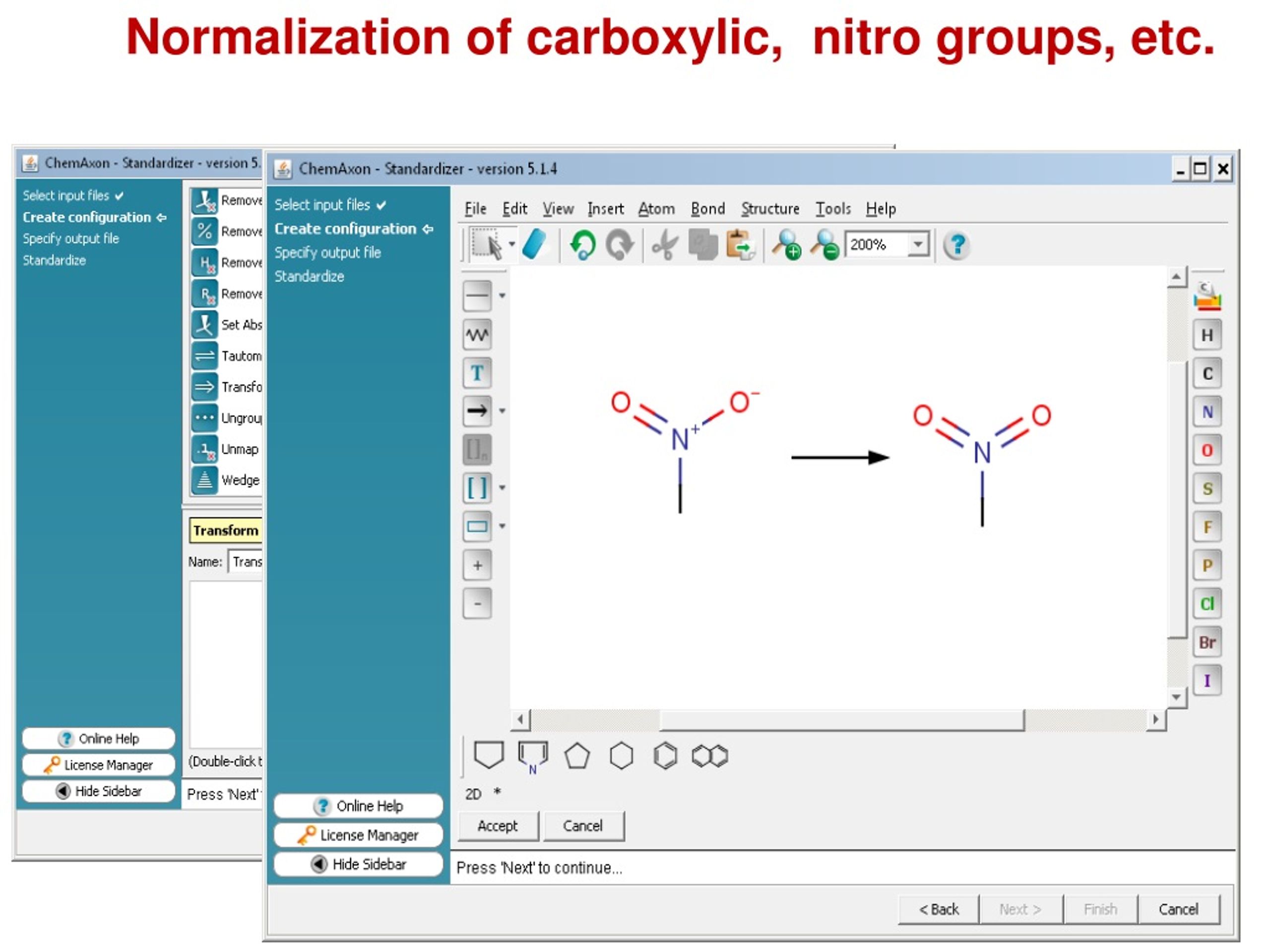Click the Cut scissors icon

tap(665, 245)
